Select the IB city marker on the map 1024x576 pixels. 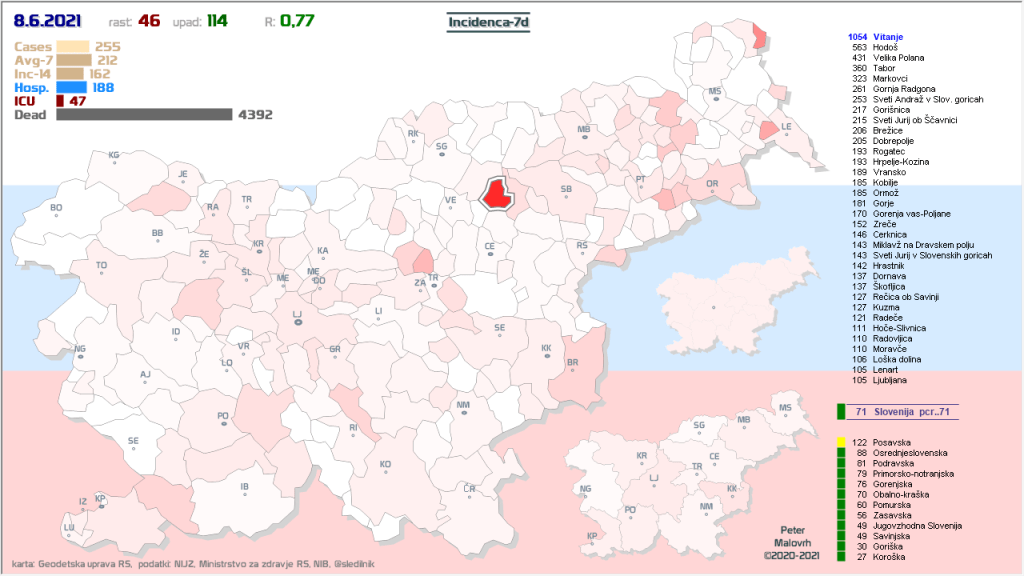click(244, 489)
